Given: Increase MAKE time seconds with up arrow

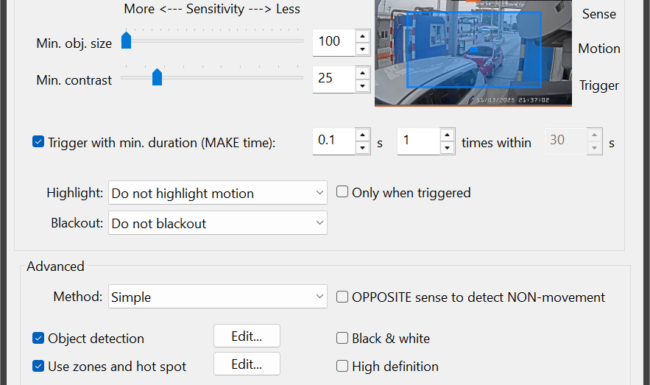Looking at the screenshot, I should pos(363,135).
